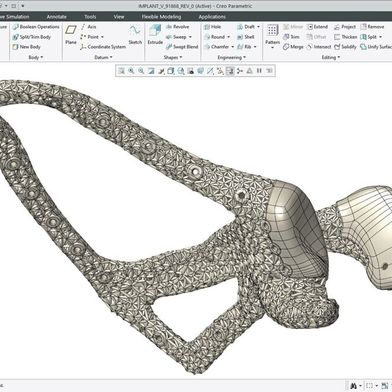Image resolution: width=392 pixels, height=392 pixels.
Task: Open the Applications tab
Action: point(212,17)
